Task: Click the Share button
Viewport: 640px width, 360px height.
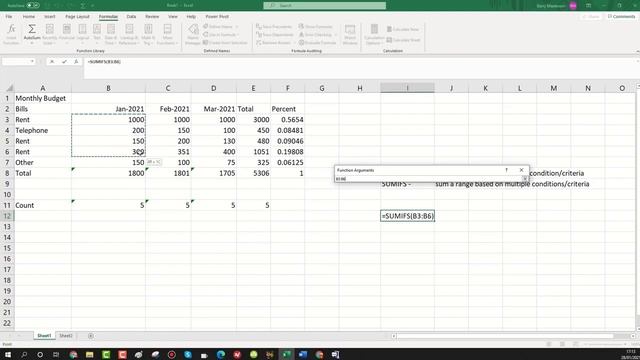Action: [591, 16]
